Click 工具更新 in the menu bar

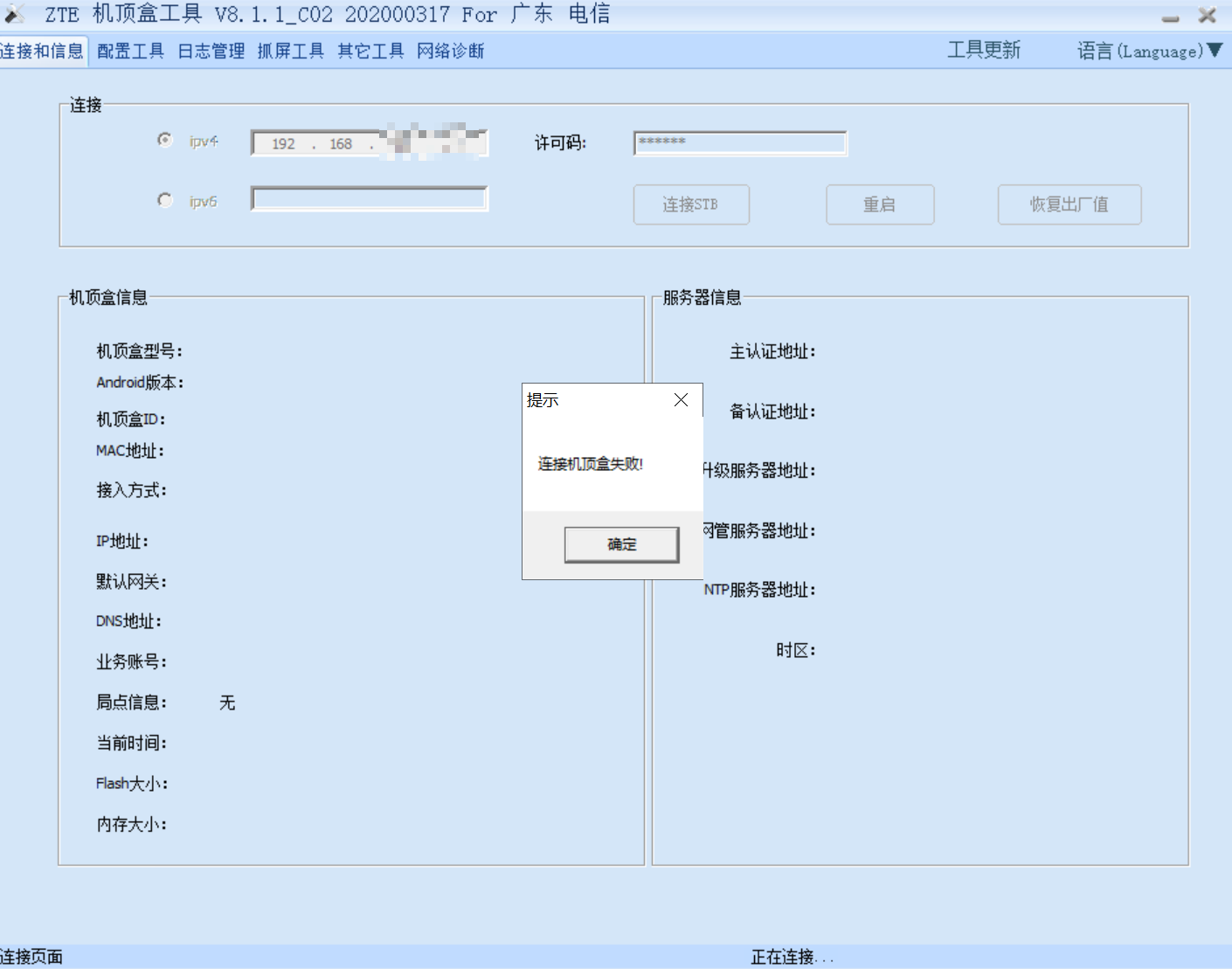[984, 50]
